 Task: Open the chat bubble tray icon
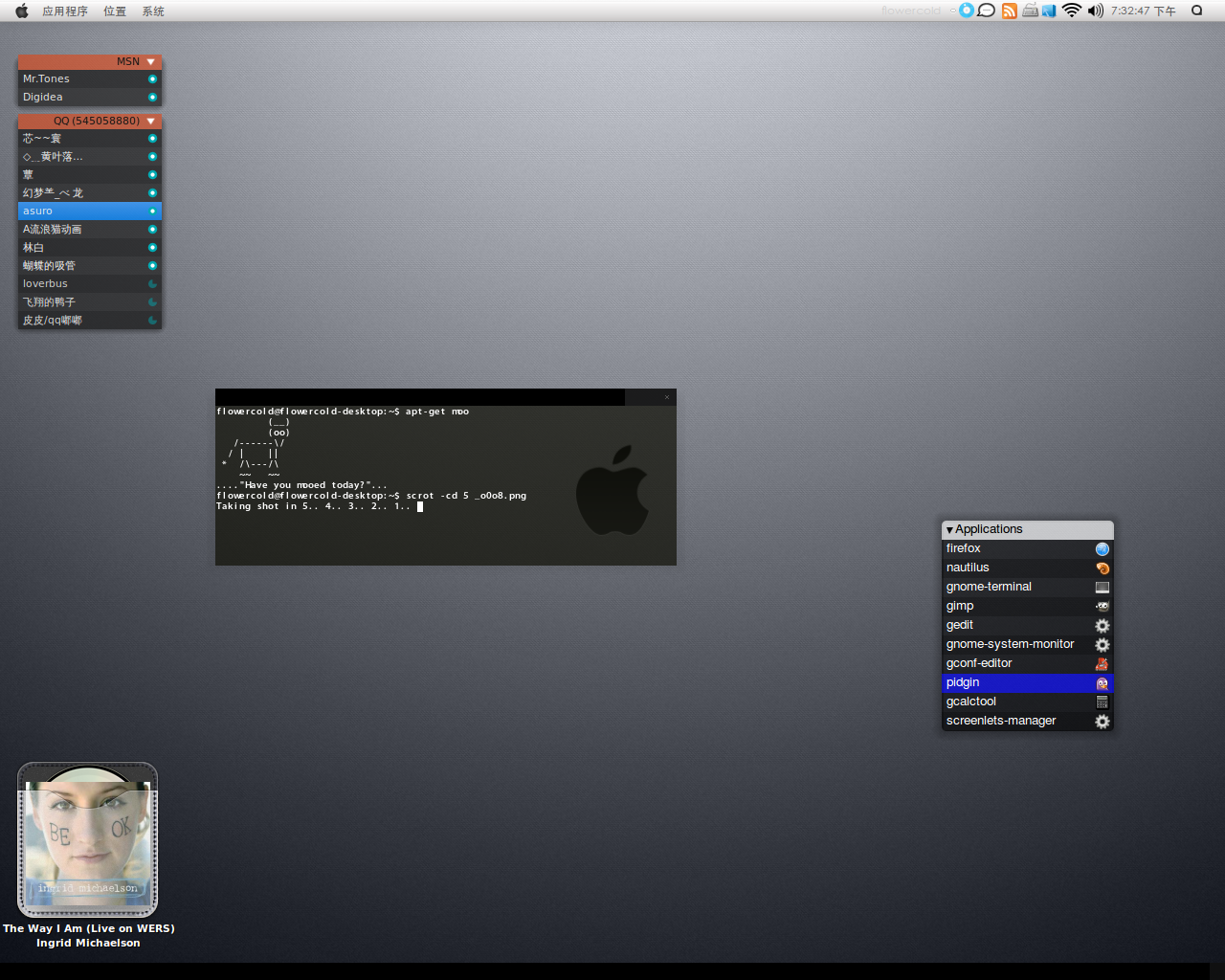pos(986,11)
